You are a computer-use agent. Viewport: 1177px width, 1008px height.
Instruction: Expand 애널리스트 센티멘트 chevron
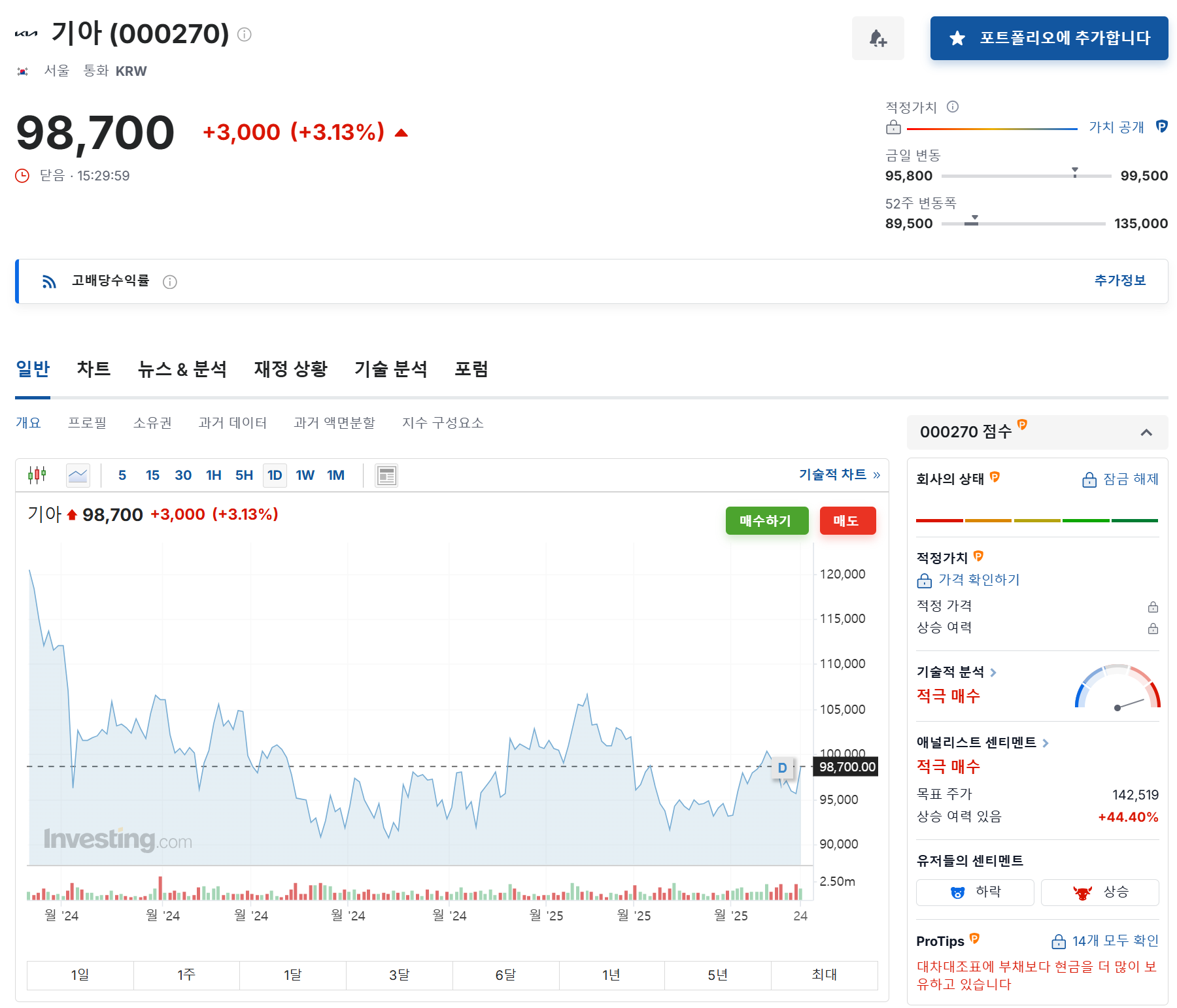click(1045, 743)
